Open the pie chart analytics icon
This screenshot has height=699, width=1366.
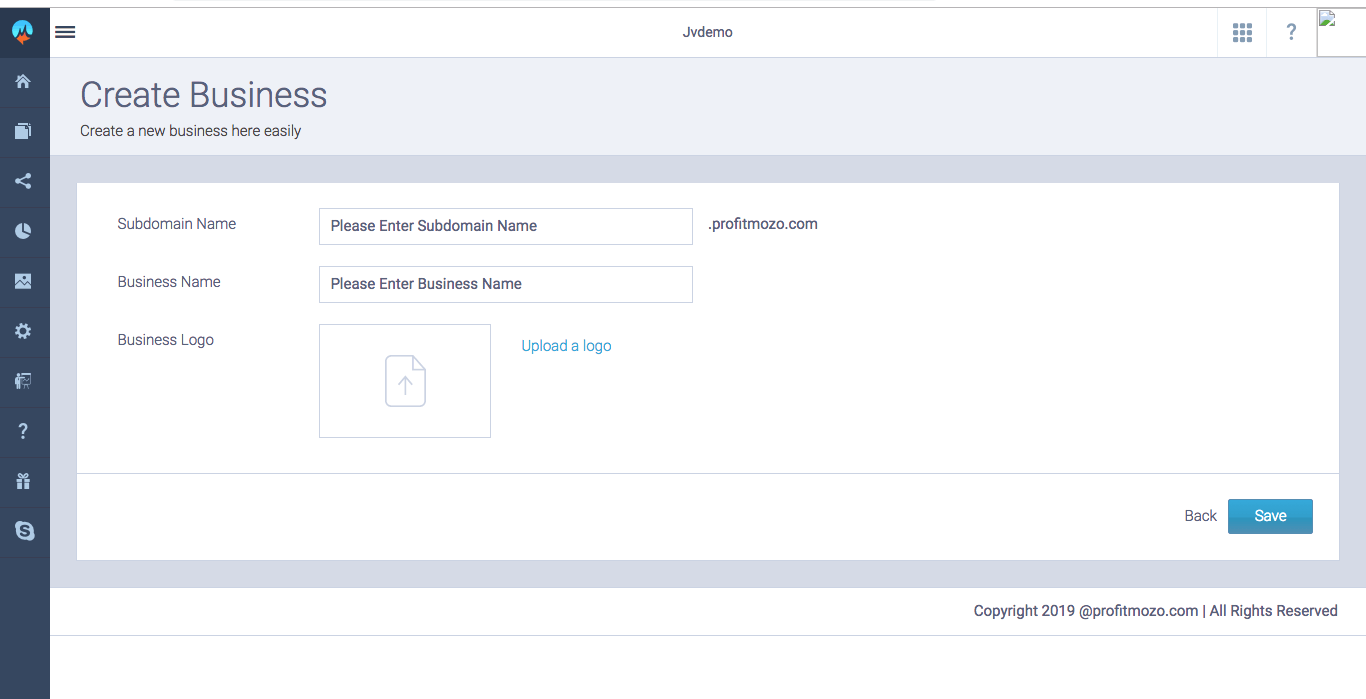pos(23,231)
